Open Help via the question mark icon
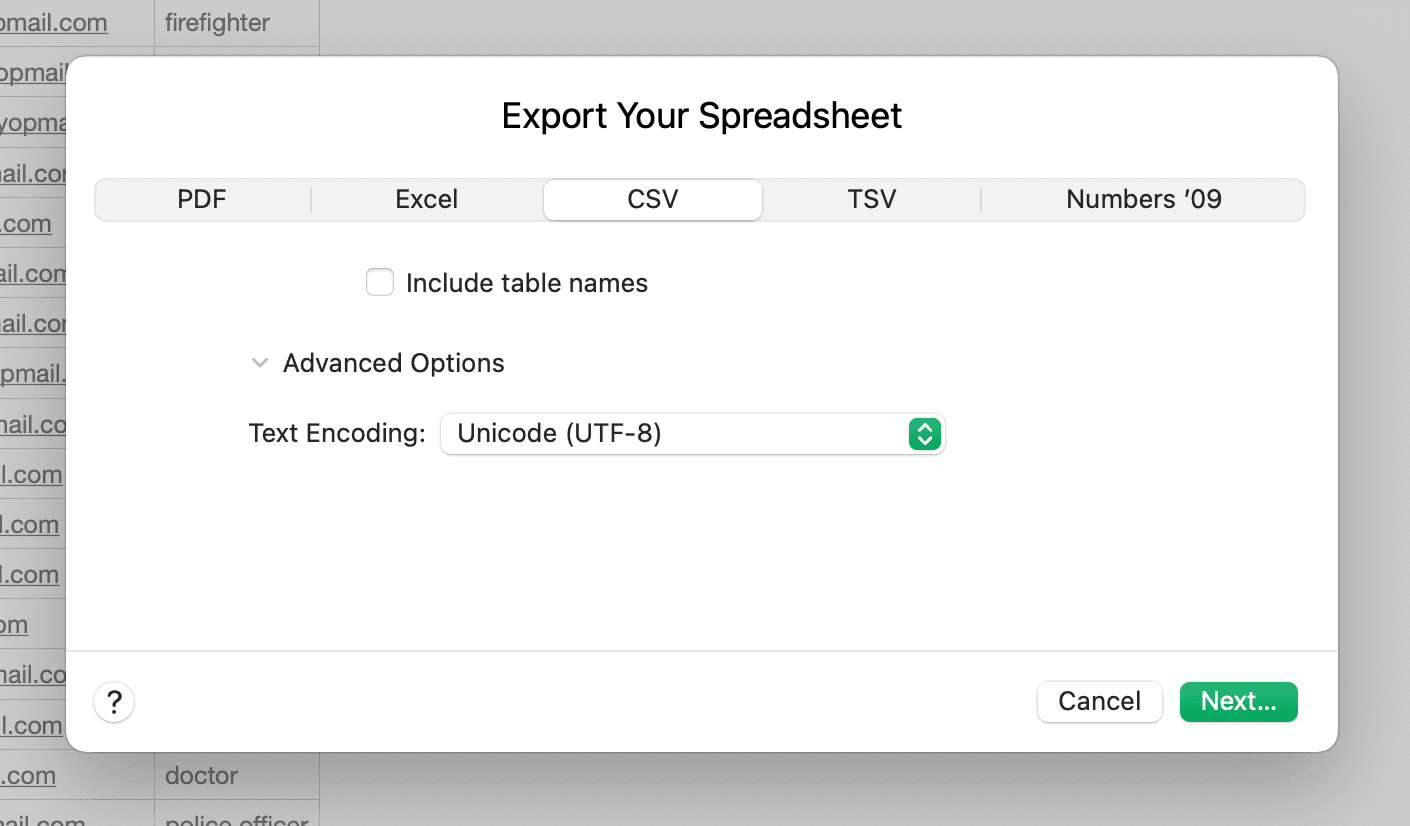The height and width of the screenshot is (826, 1410). point(113,702)
